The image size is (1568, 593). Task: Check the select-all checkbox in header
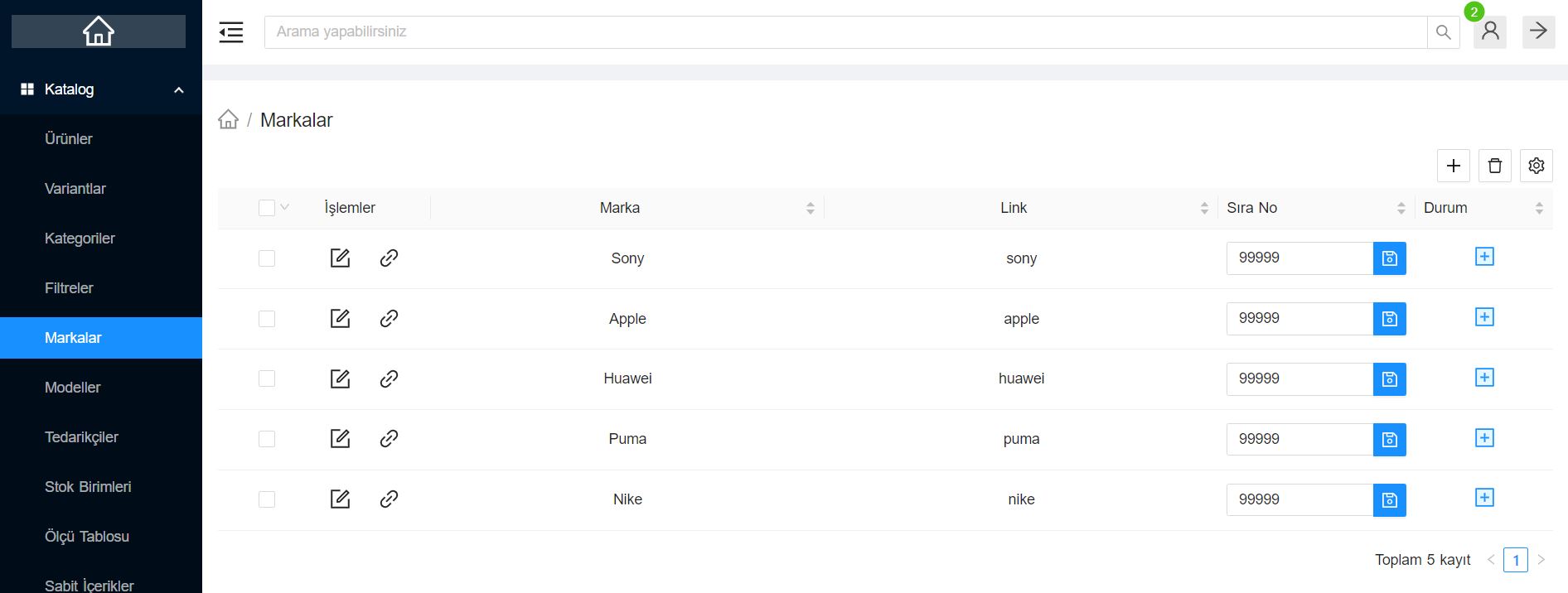point(267,208)
